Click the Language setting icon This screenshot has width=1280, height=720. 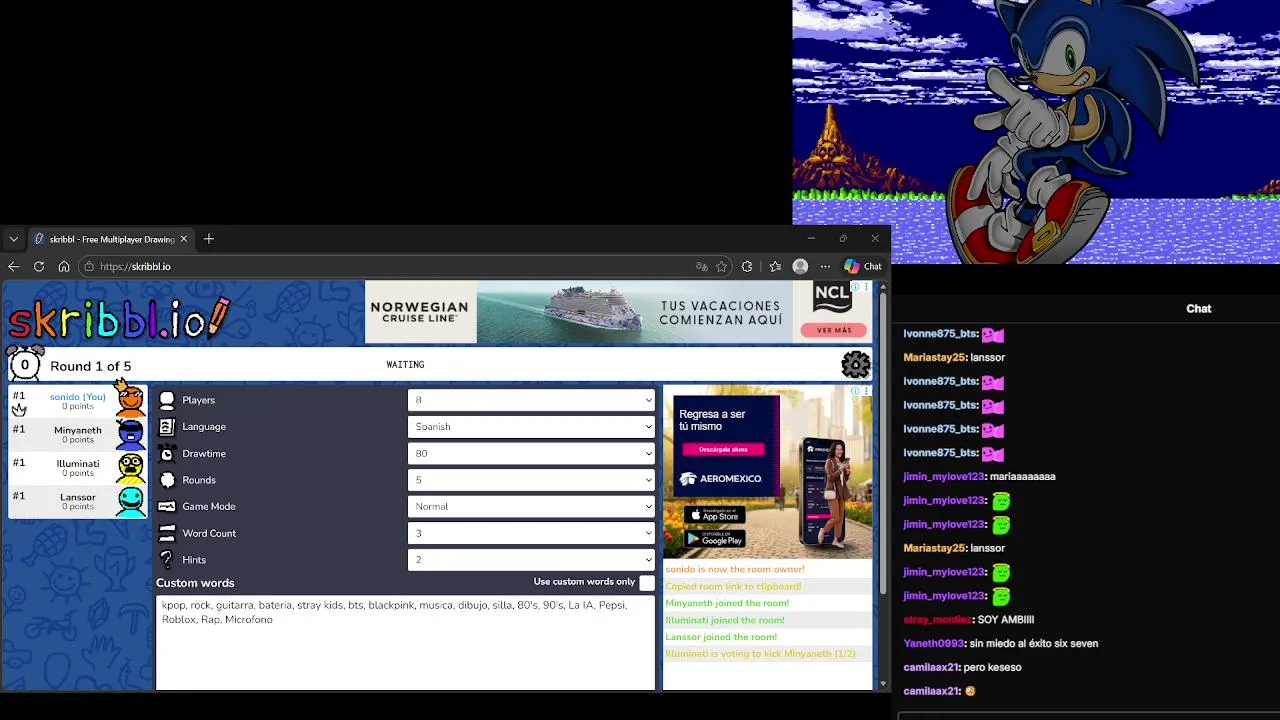[167, 427]
